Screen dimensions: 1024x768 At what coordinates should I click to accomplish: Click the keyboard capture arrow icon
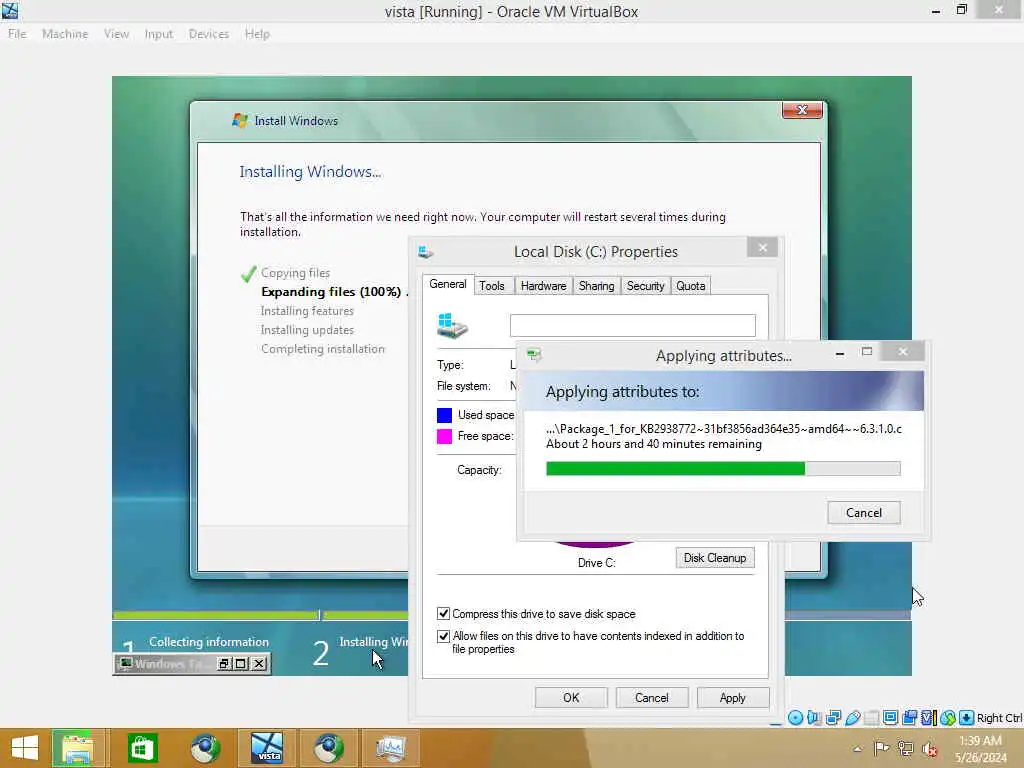pyautogui.click(x=967, y=718)
